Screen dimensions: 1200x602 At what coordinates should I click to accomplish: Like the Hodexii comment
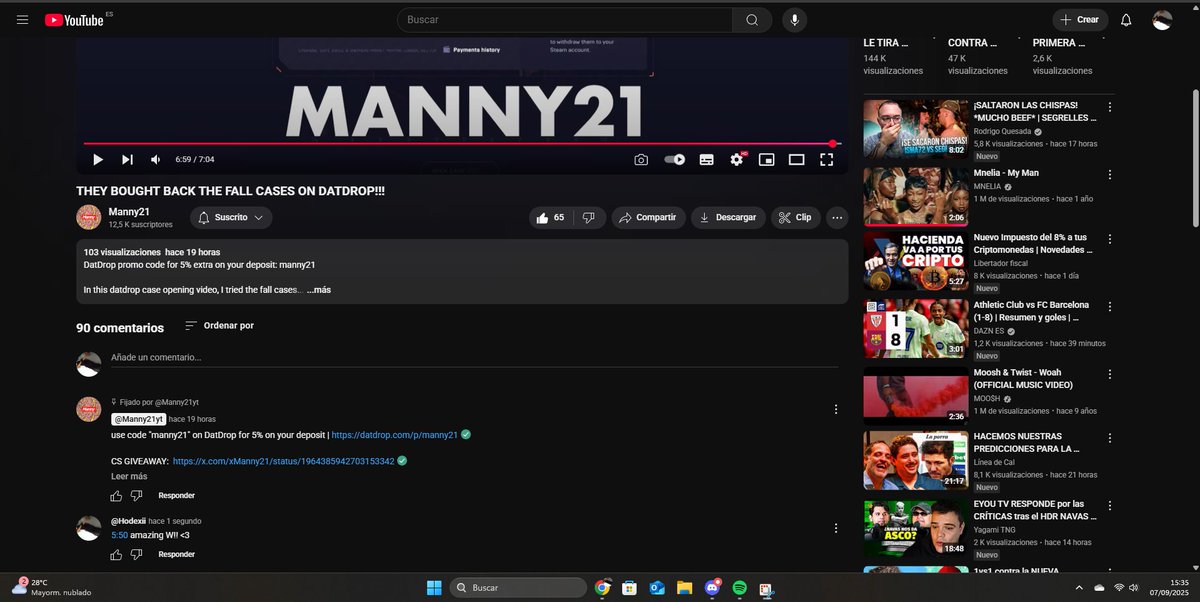point(116,555)
